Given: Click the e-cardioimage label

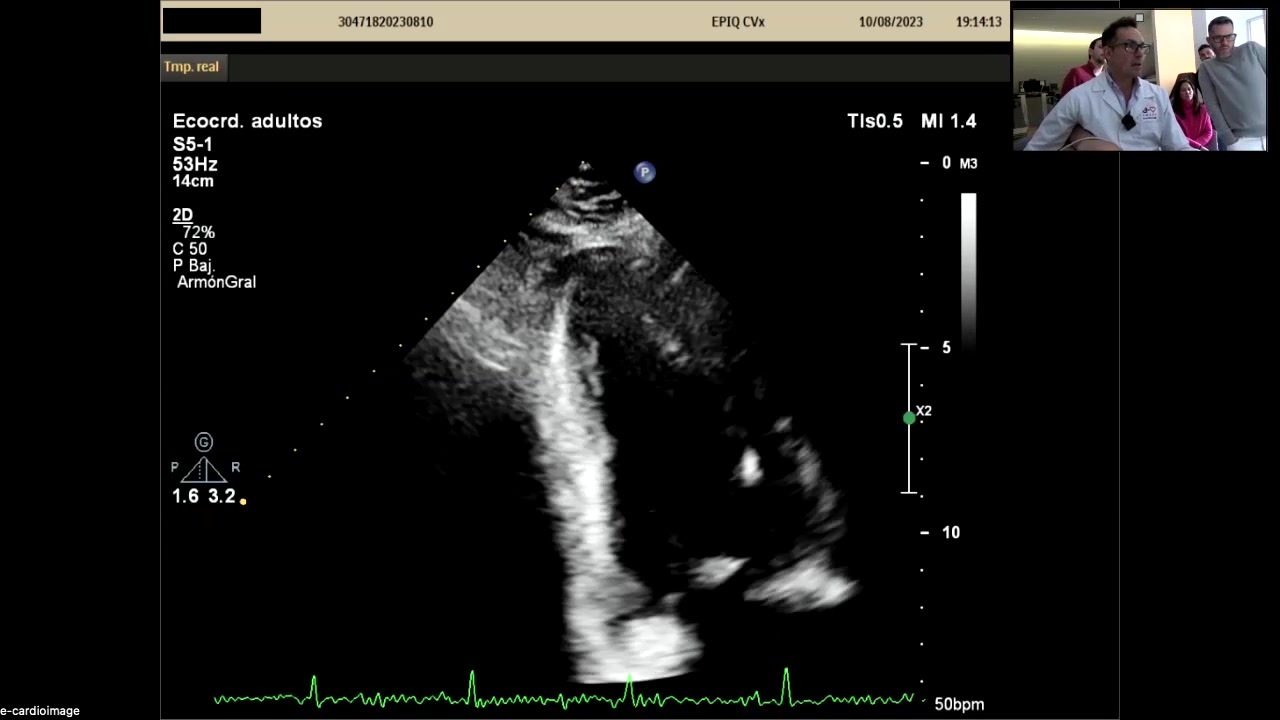Looking at the screenshot, I should coord(40,711).
